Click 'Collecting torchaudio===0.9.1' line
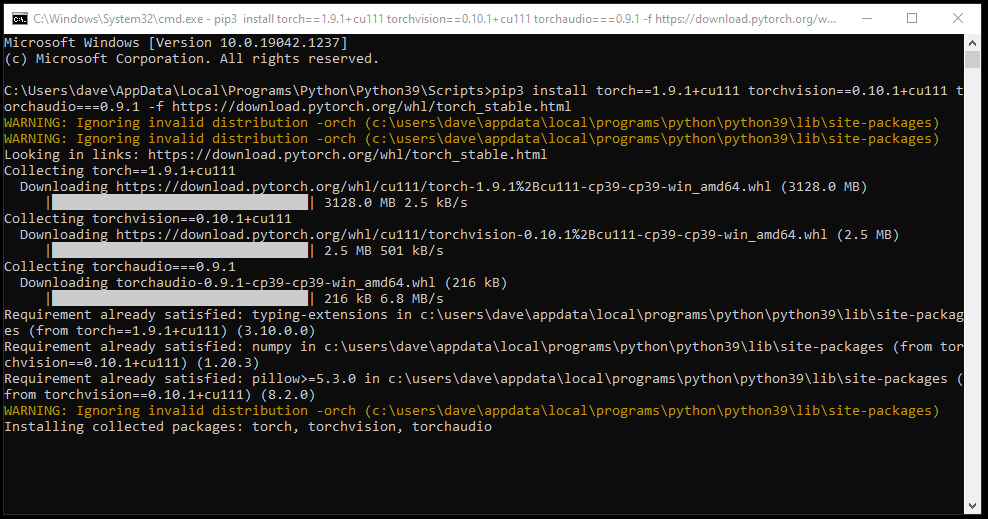The height and width of the screenshot is (519, 988). (x=120, y=266)
